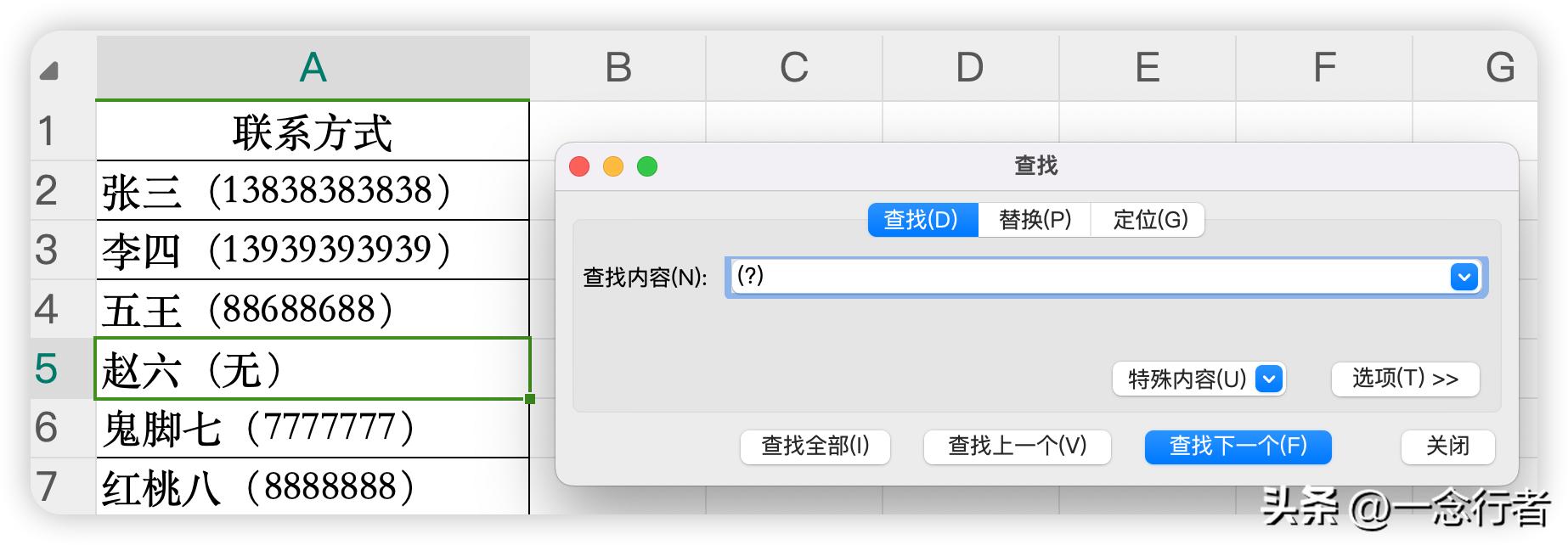Viewport: 1568px width, 545px height.
Task: Select the column A header
Action: point(313,68)
